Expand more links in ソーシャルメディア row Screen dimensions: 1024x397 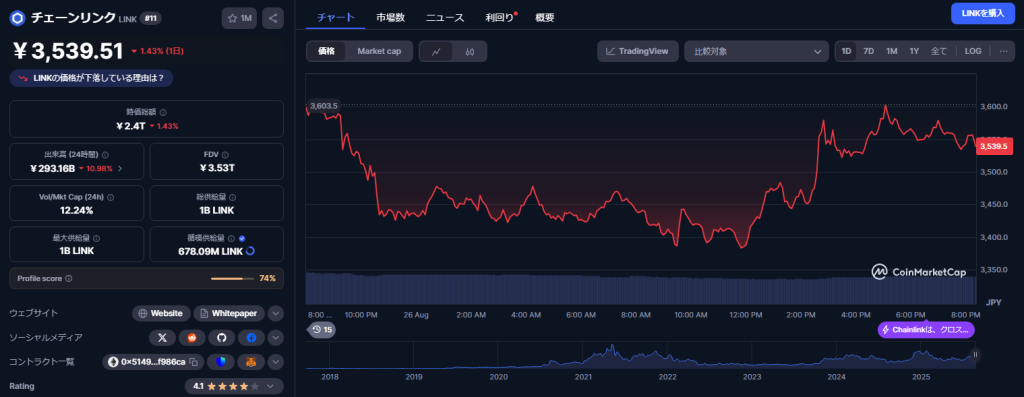[x=276, y=338]
